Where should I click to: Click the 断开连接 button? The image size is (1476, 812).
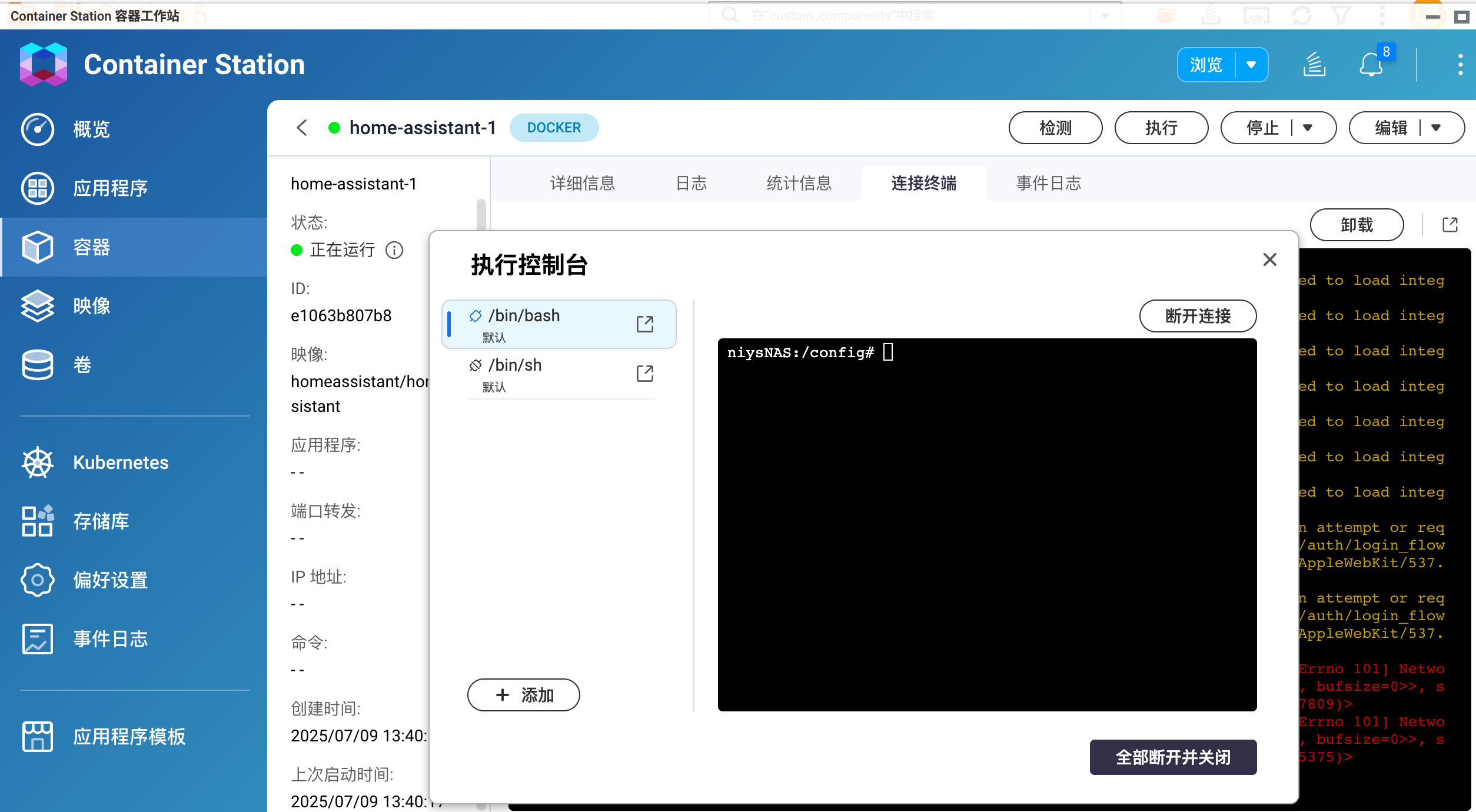coord(1198,316)
